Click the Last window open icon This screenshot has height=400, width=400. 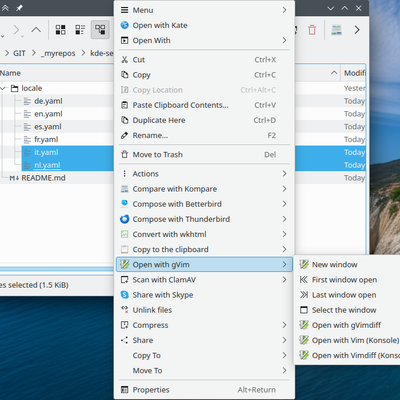coord(304,295)
